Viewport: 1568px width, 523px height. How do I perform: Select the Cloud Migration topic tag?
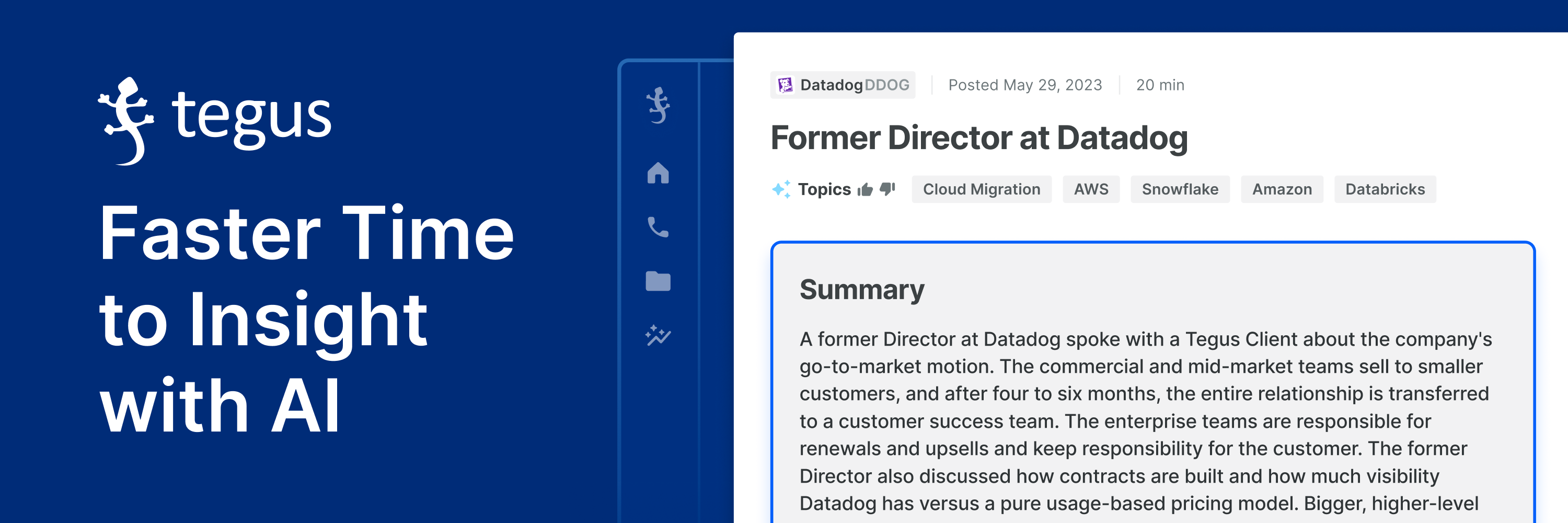pyautogui.click(x=981, y=189)
